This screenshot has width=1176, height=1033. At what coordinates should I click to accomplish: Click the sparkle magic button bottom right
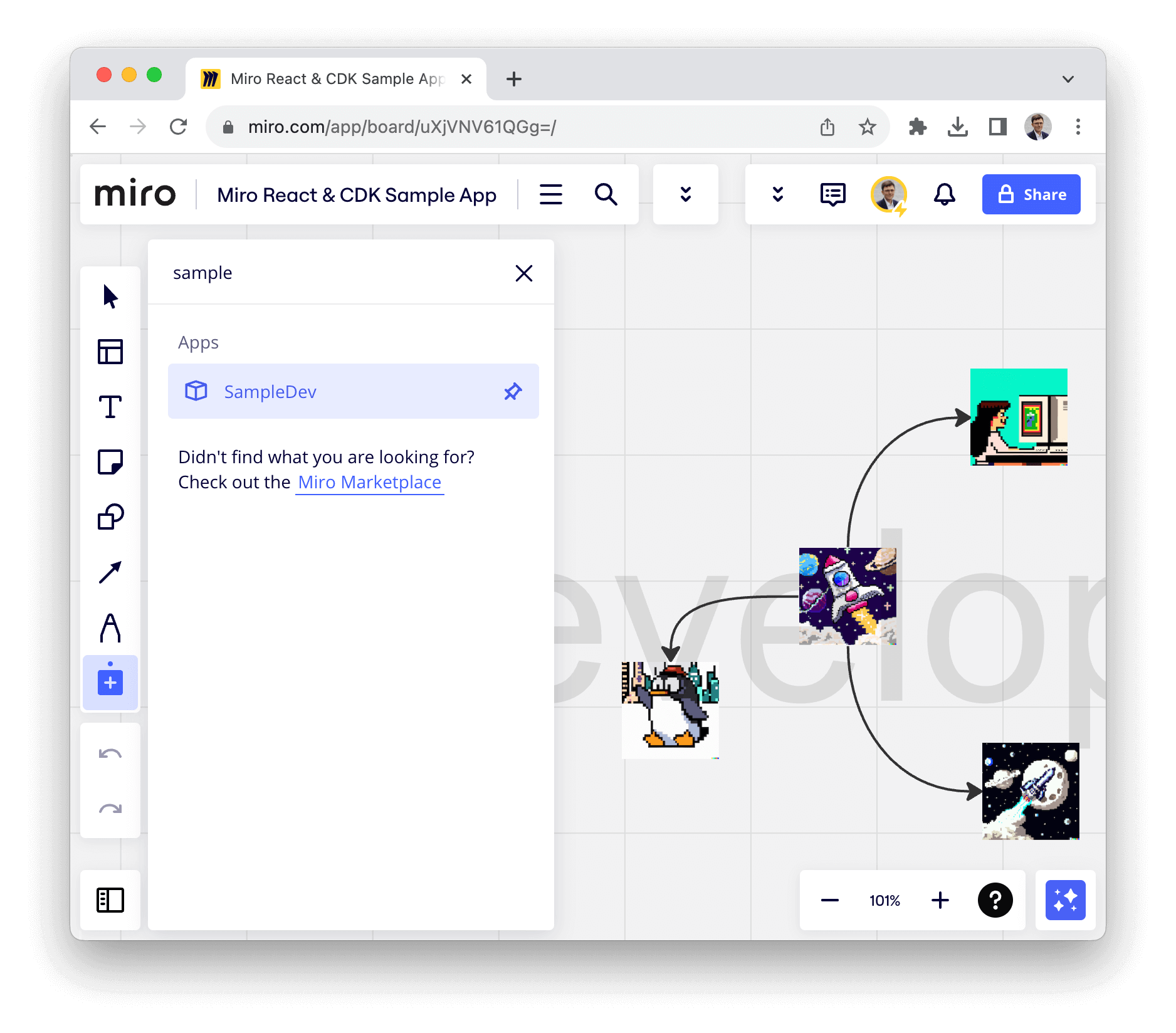tap(1066, 900)
